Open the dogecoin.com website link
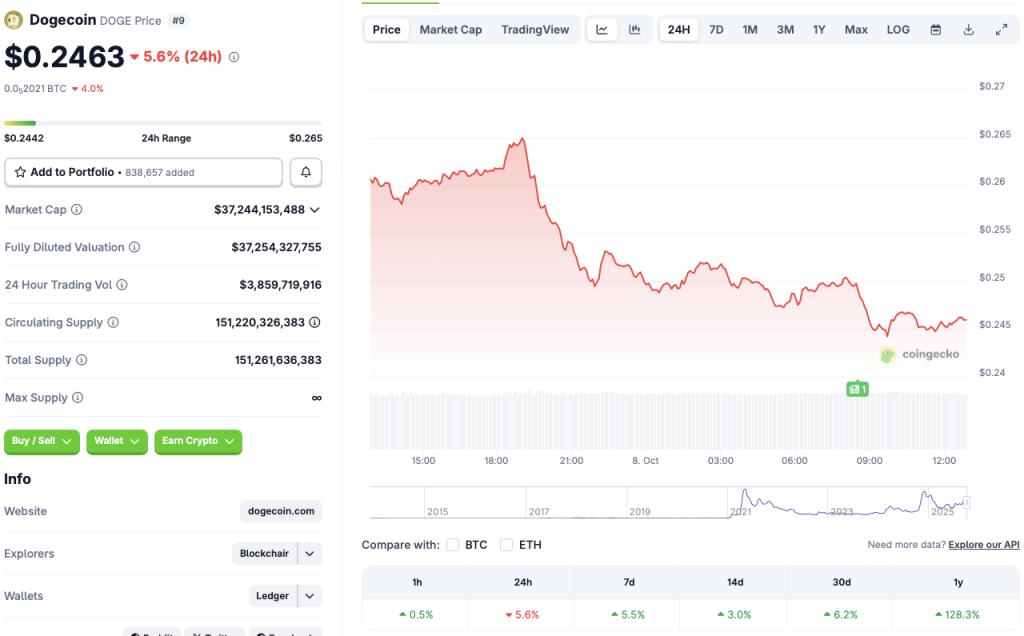1024x636 pixels. click(281, 511)
